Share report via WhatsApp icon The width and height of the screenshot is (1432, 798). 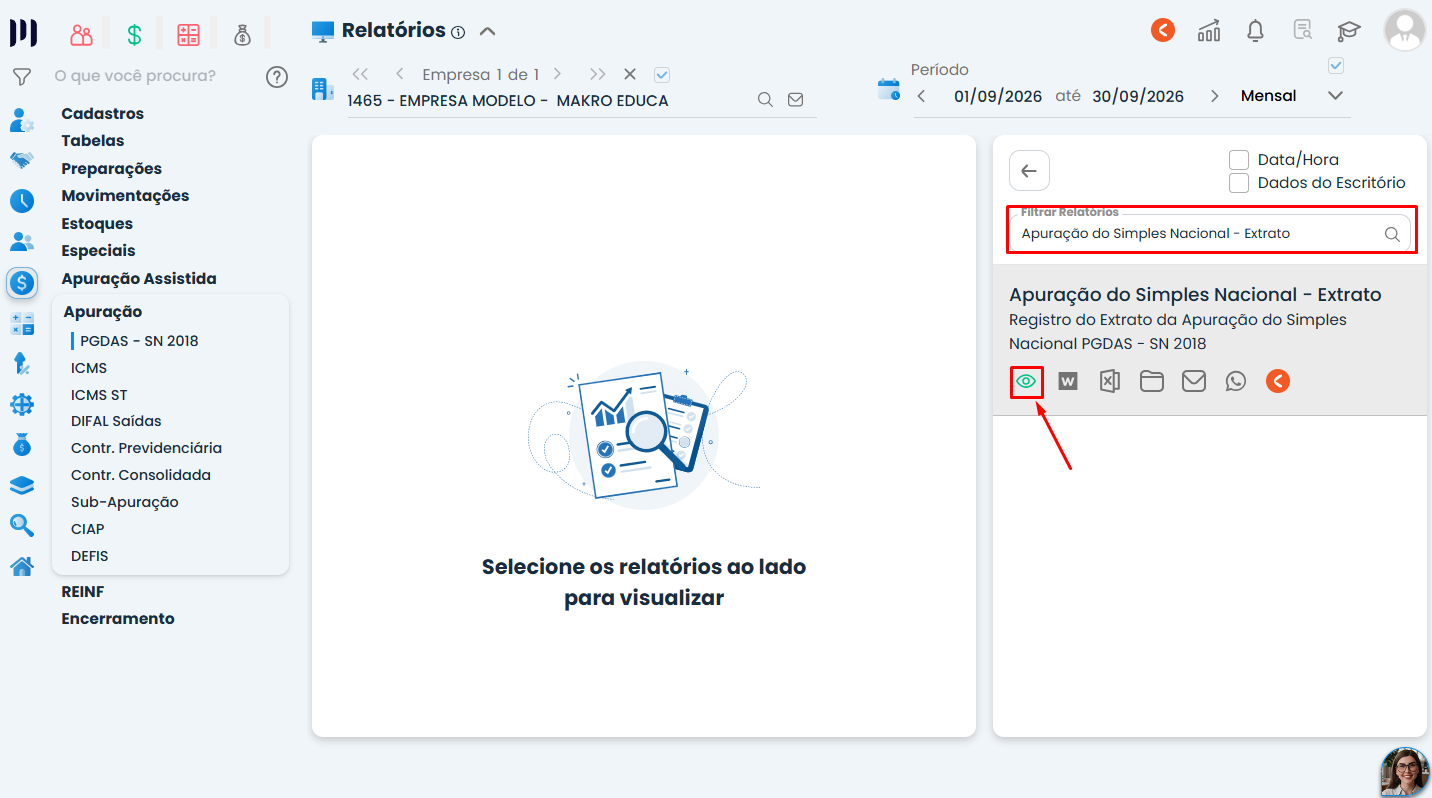click(x=1236, y=381)
